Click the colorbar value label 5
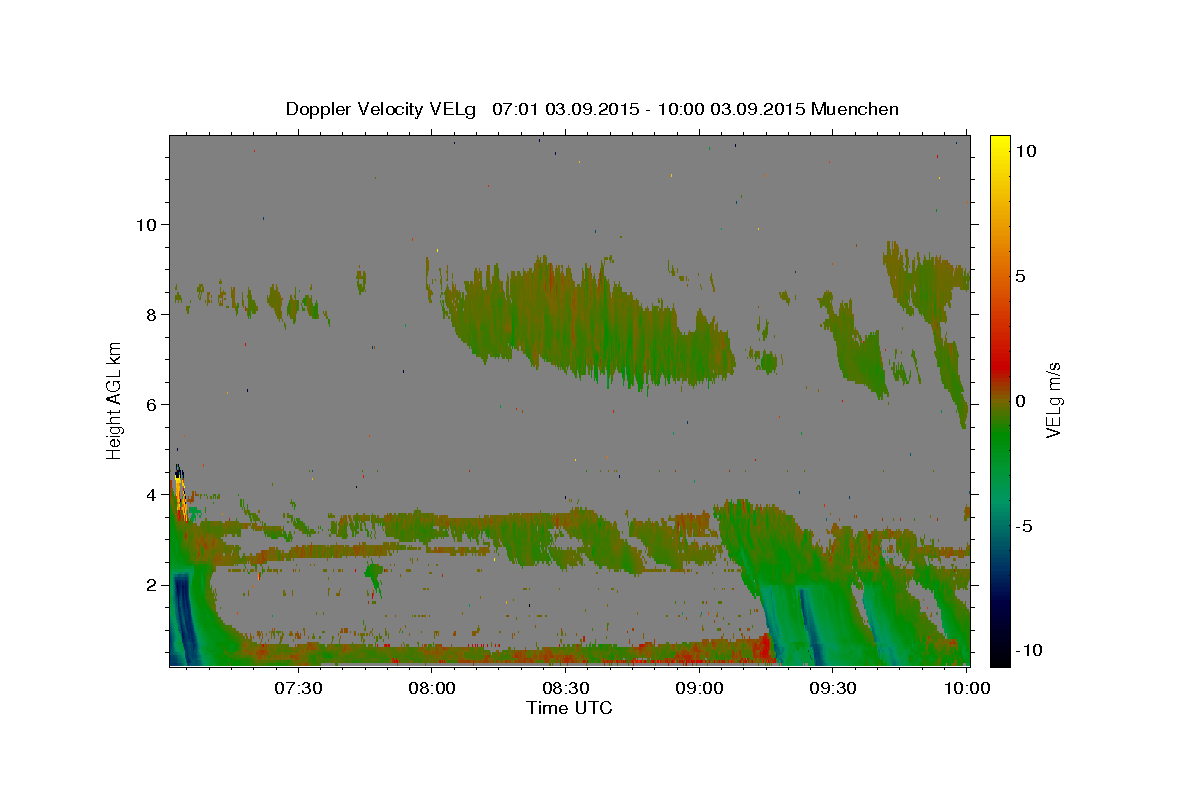 [x=1021, y=276]
